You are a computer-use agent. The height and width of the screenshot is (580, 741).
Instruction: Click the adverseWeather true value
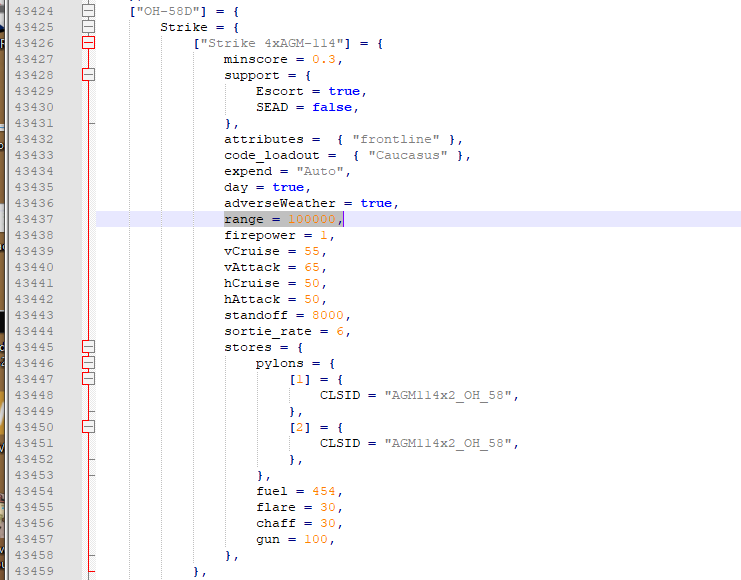coord(376,203)
